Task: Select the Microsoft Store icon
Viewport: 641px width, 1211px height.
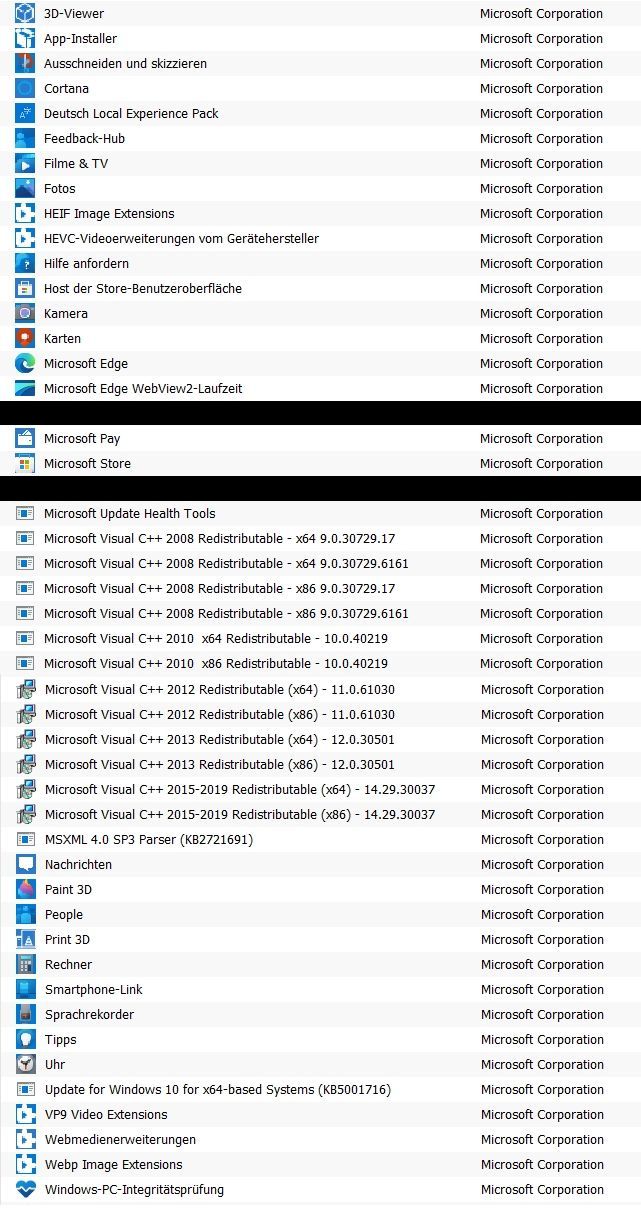Action: coord(25,463)
